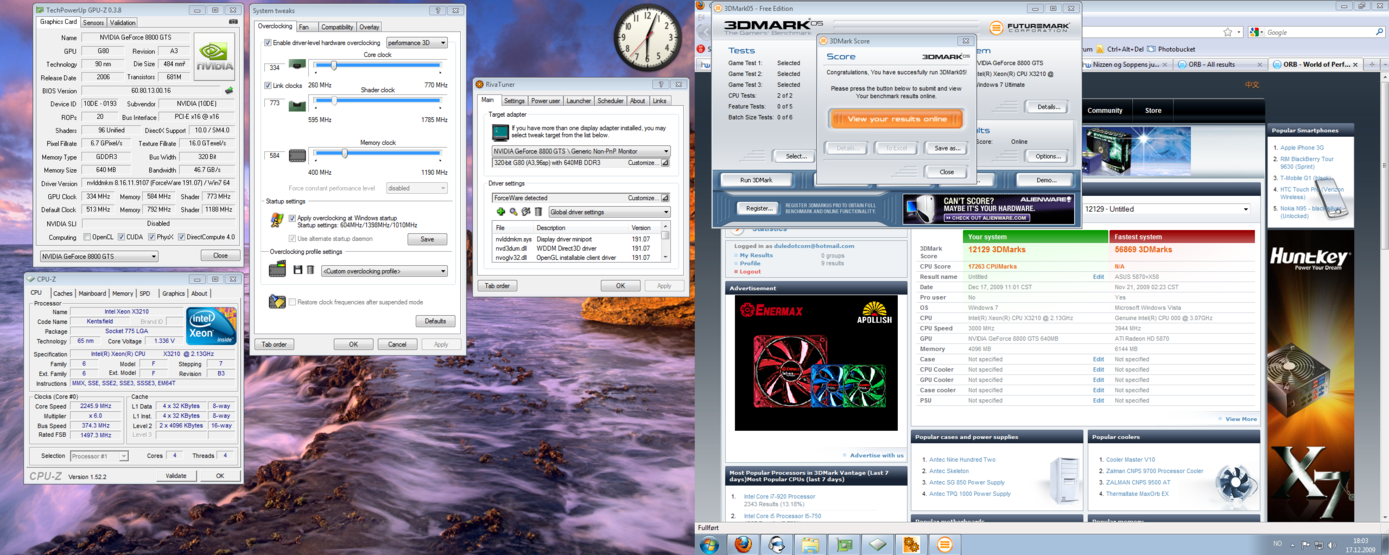This screenshot has height=555, width=1389.
Task: Click delete profile trash icon in System tweaks
Action: (310, 270)
